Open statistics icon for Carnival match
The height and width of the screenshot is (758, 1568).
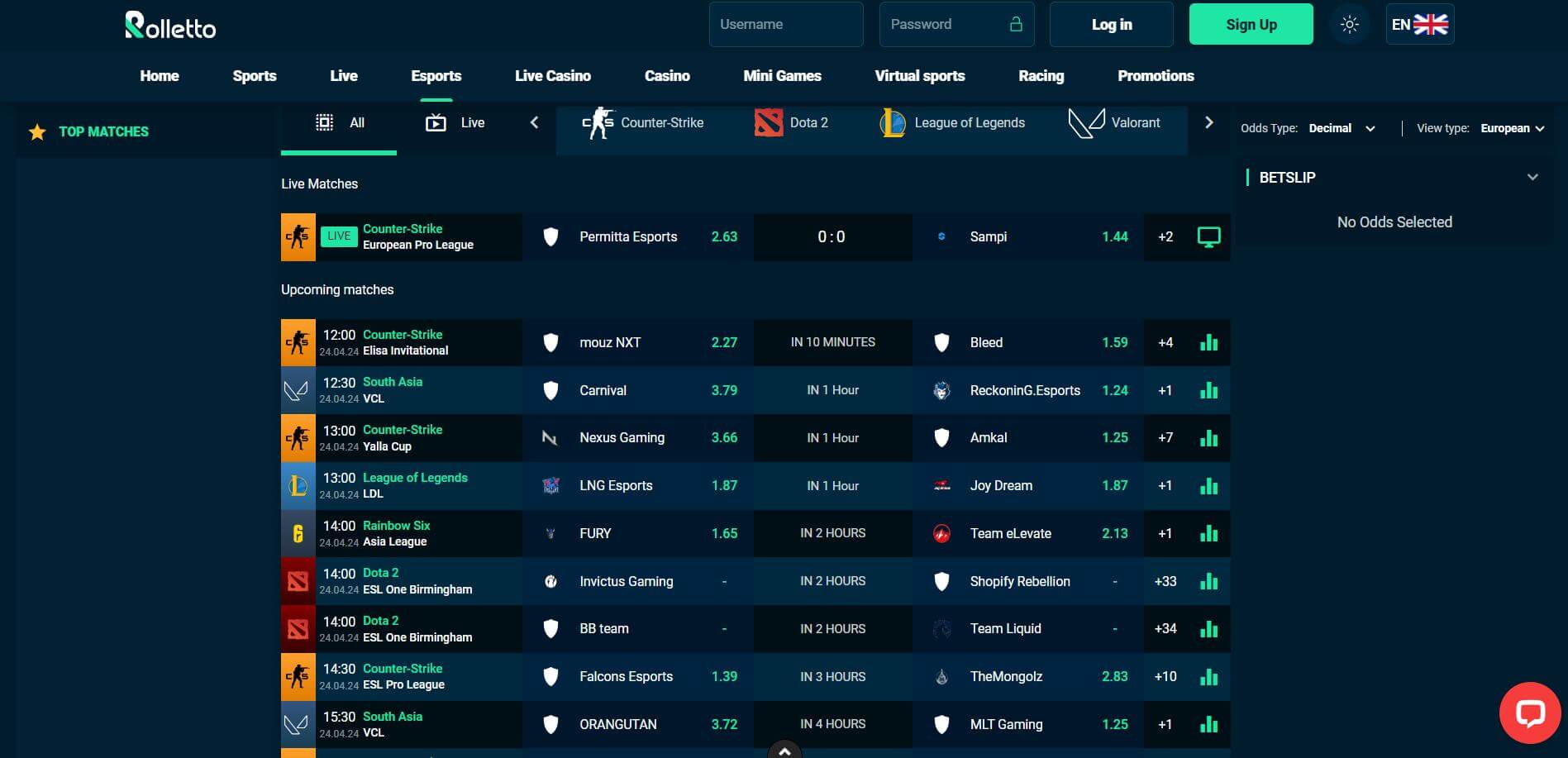point(1208,390)
